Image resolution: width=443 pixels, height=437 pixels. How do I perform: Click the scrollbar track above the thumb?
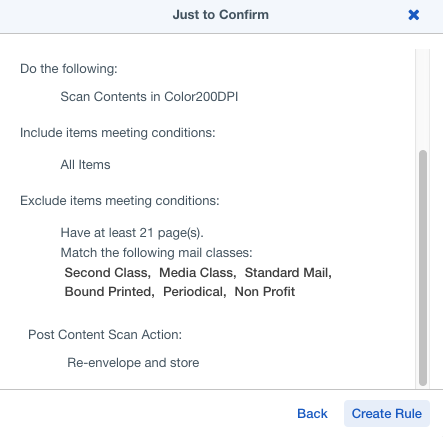[423, 99]
